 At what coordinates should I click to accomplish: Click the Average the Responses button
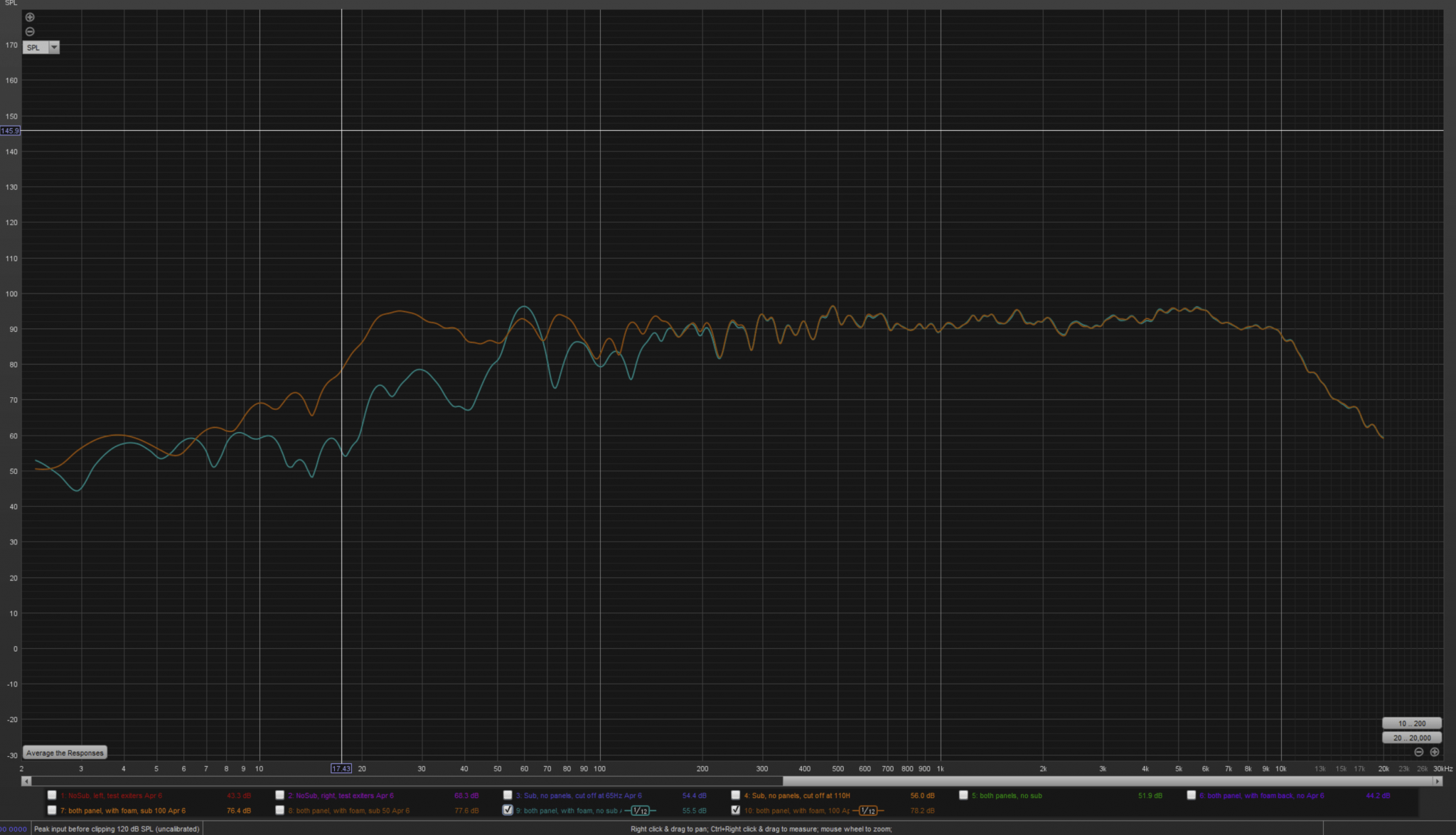point(65,753)
